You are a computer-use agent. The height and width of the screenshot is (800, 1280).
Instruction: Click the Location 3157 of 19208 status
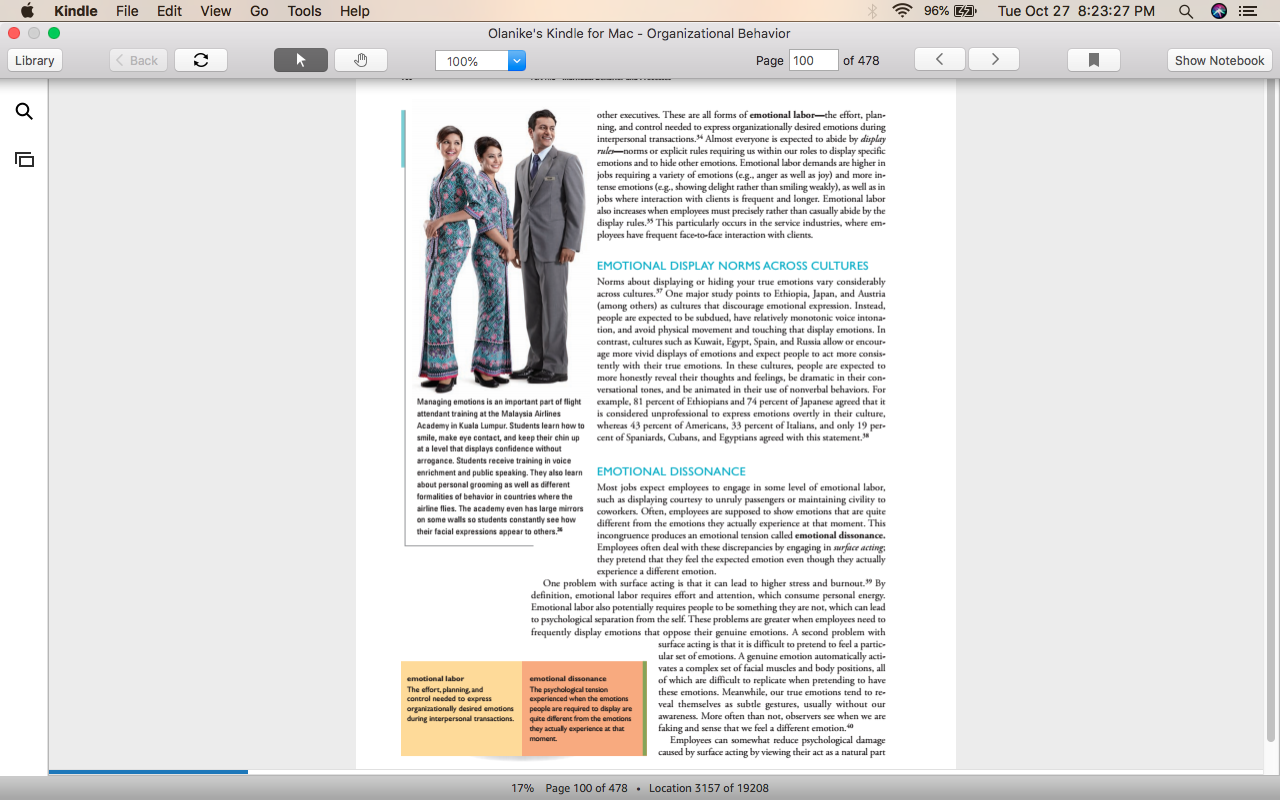(x=709, y=788)
